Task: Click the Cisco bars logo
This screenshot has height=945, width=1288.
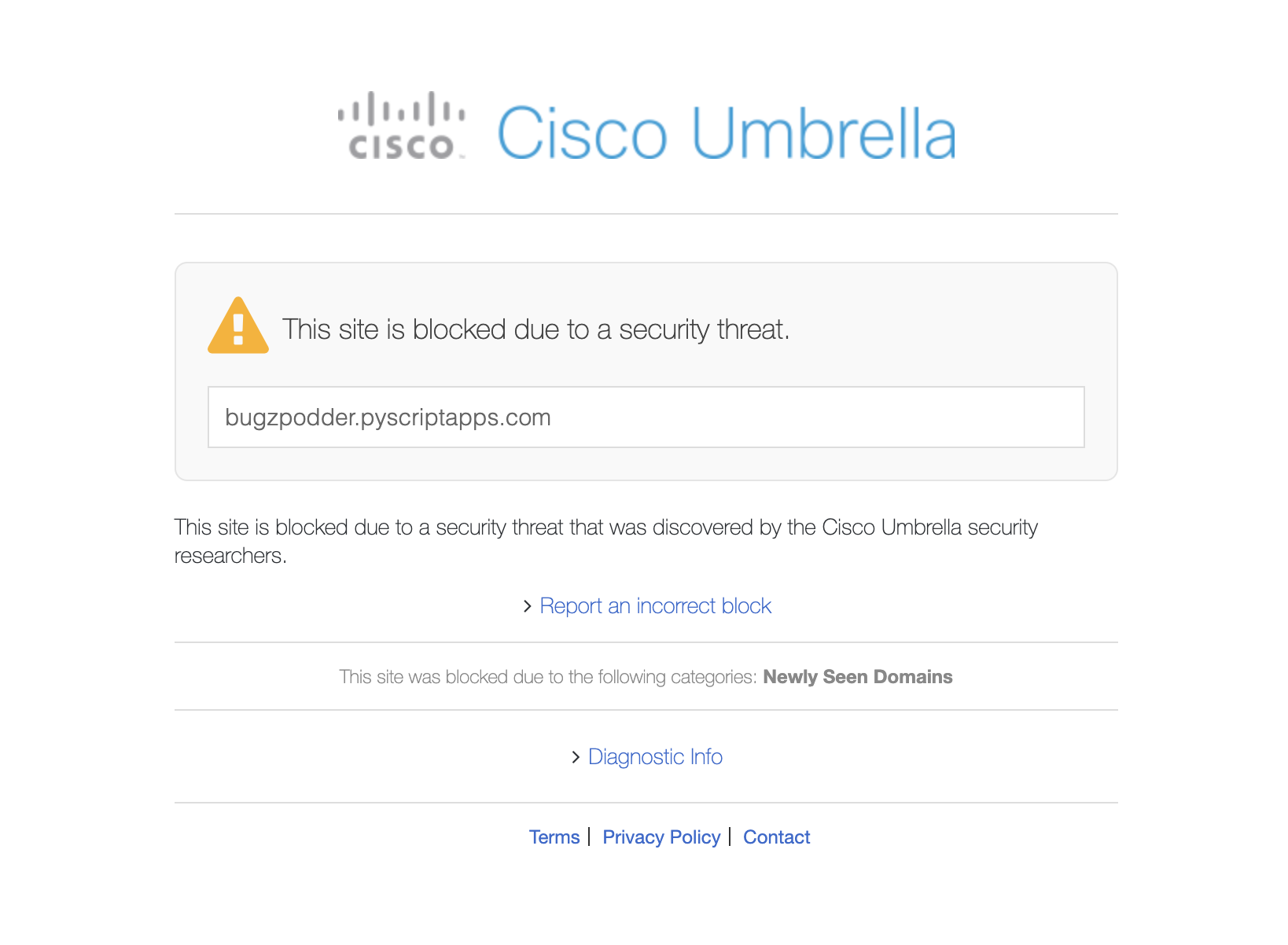Action: (402, 126)
